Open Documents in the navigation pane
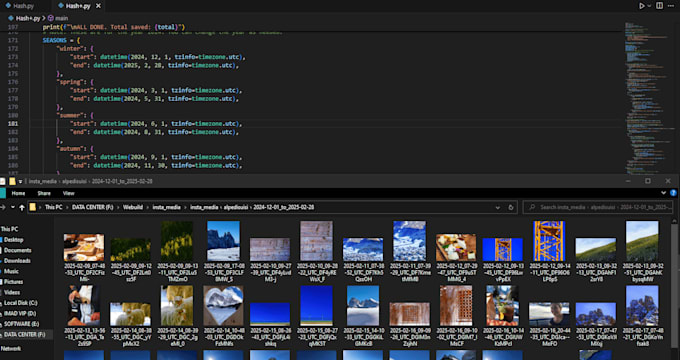 [17, 250]
